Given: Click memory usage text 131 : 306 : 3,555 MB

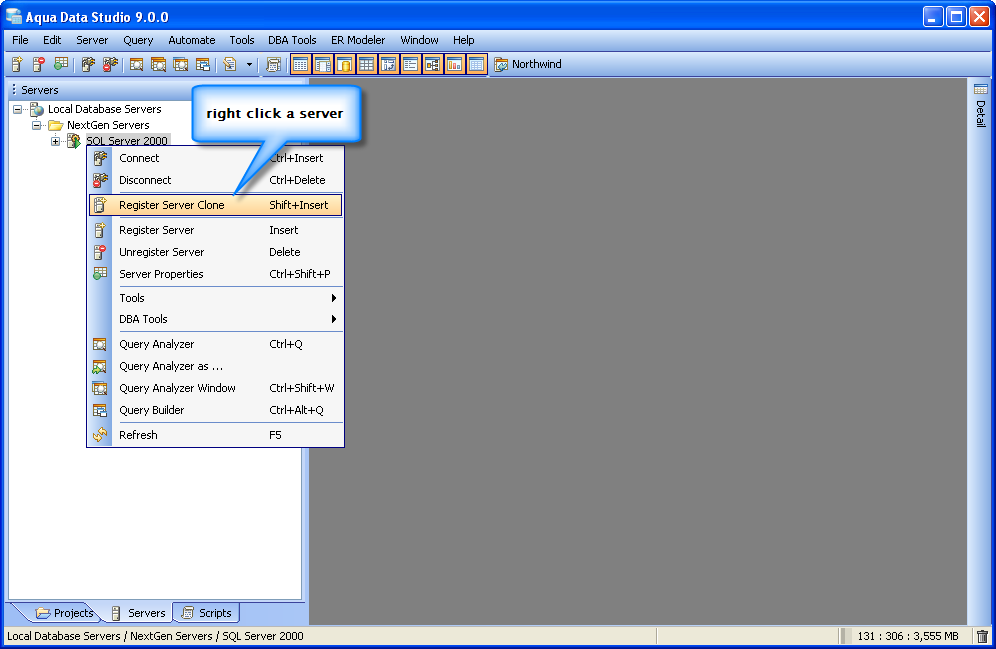Looking at the screenshot, I should (x=908, y=636).
